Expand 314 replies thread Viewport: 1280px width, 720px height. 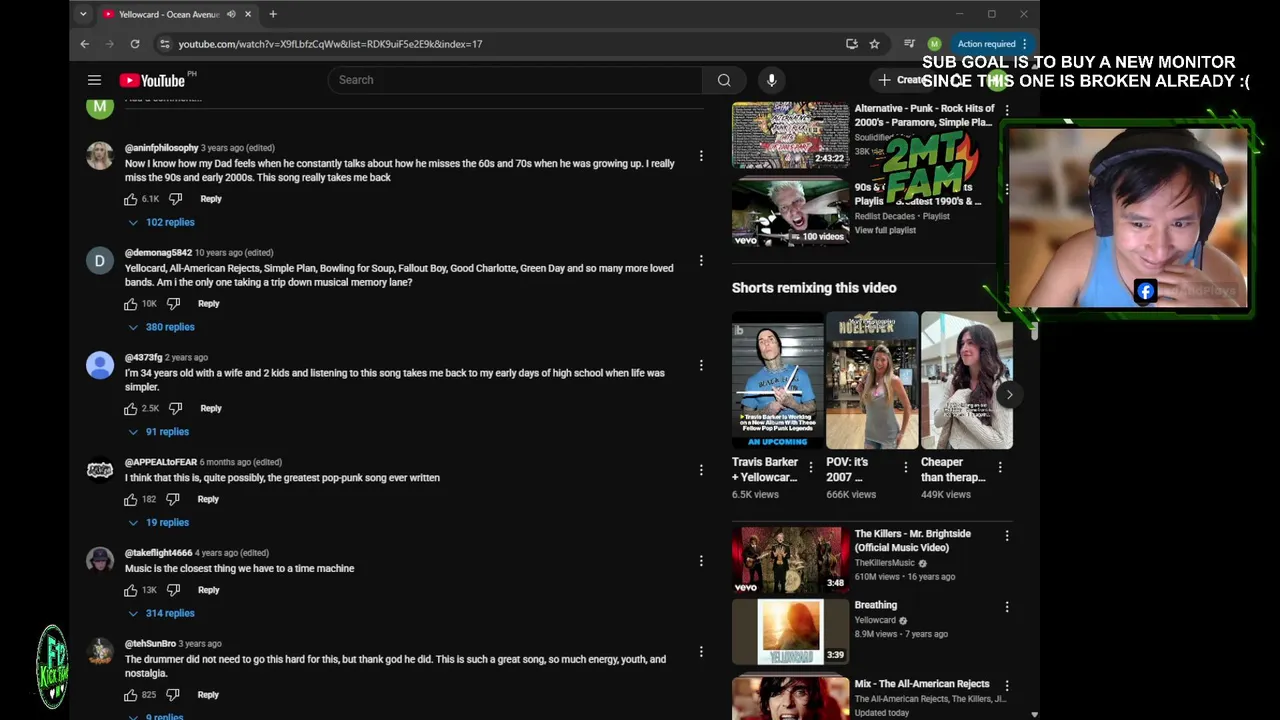click(x=162, y=613)
